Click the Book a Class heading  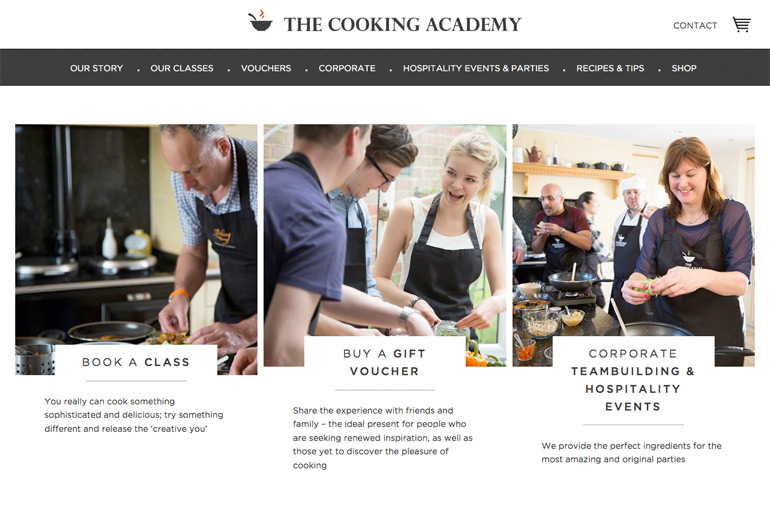[136, 362]
